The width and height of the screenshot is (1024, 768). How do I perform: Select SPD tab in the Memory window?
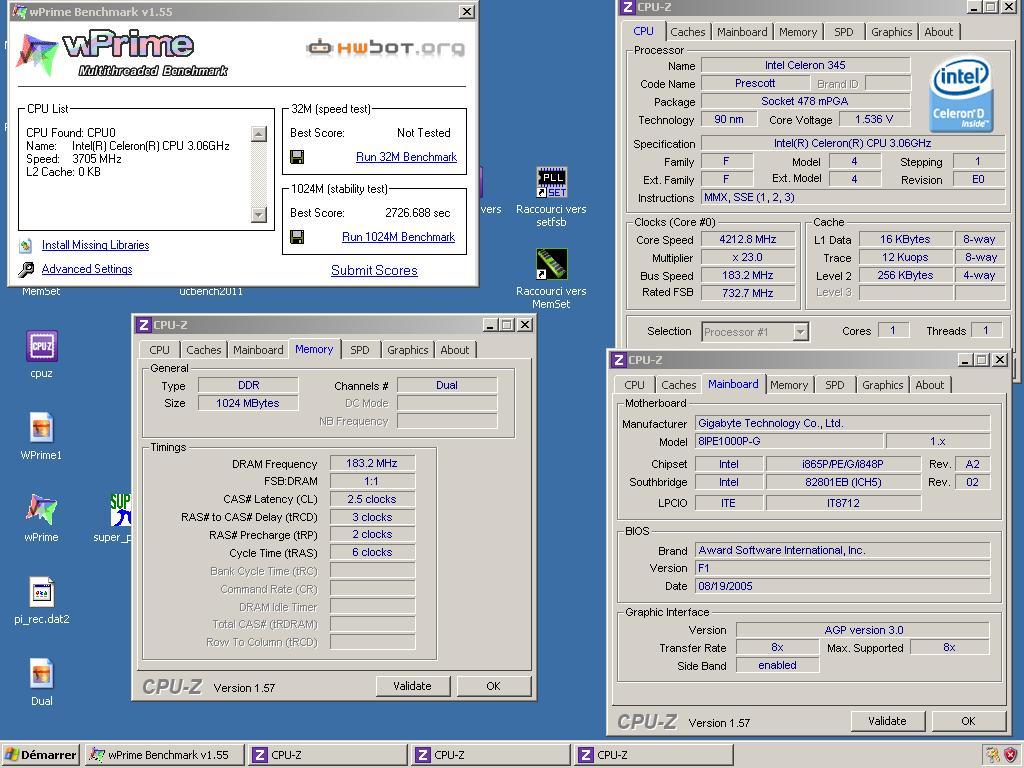tap(360, 350)
